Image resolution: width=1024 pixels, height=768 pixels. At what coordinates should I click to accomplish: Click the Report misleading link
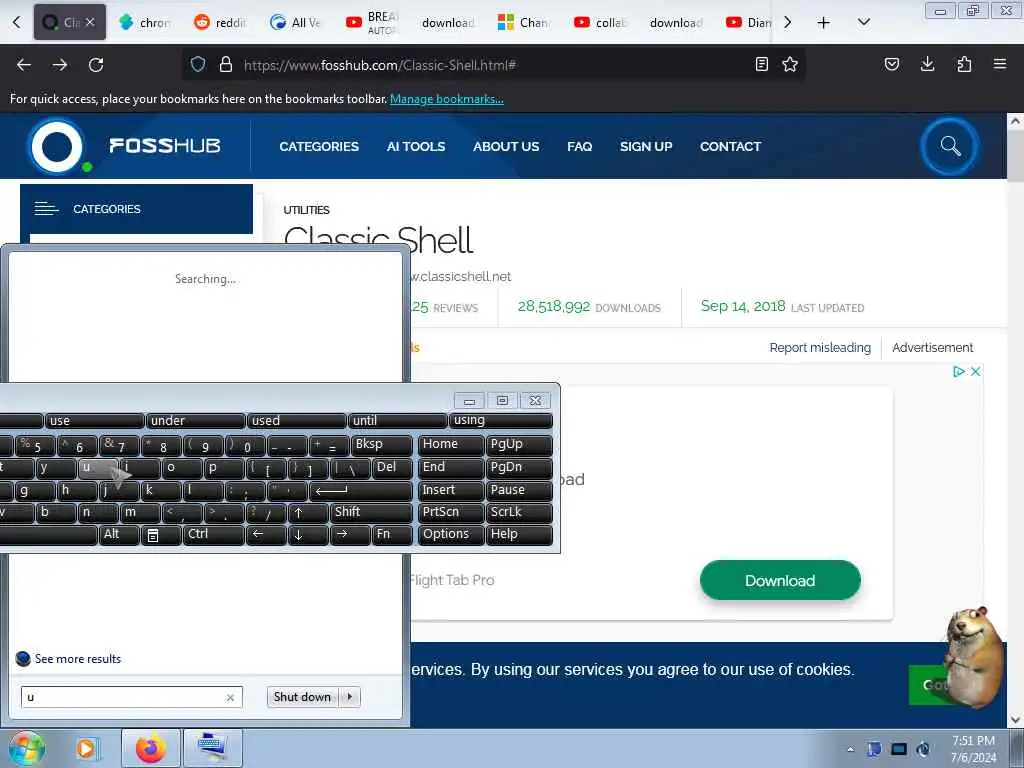point(820,347)
